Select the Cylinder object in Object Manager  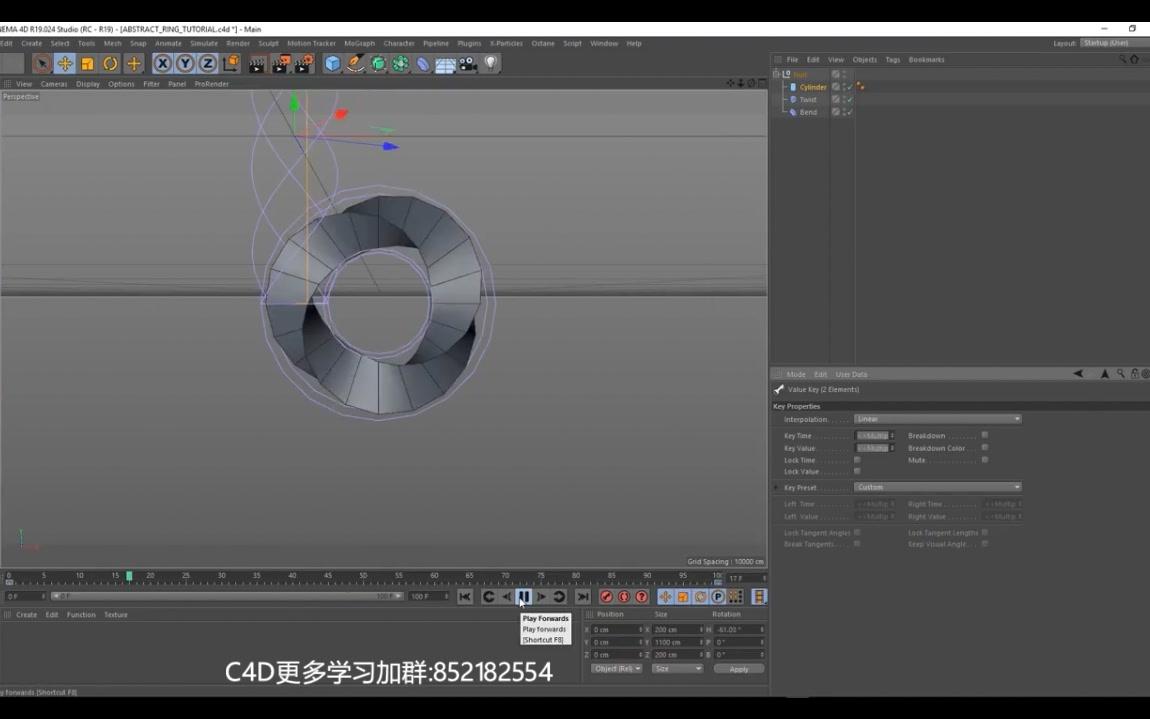point(812,87)
